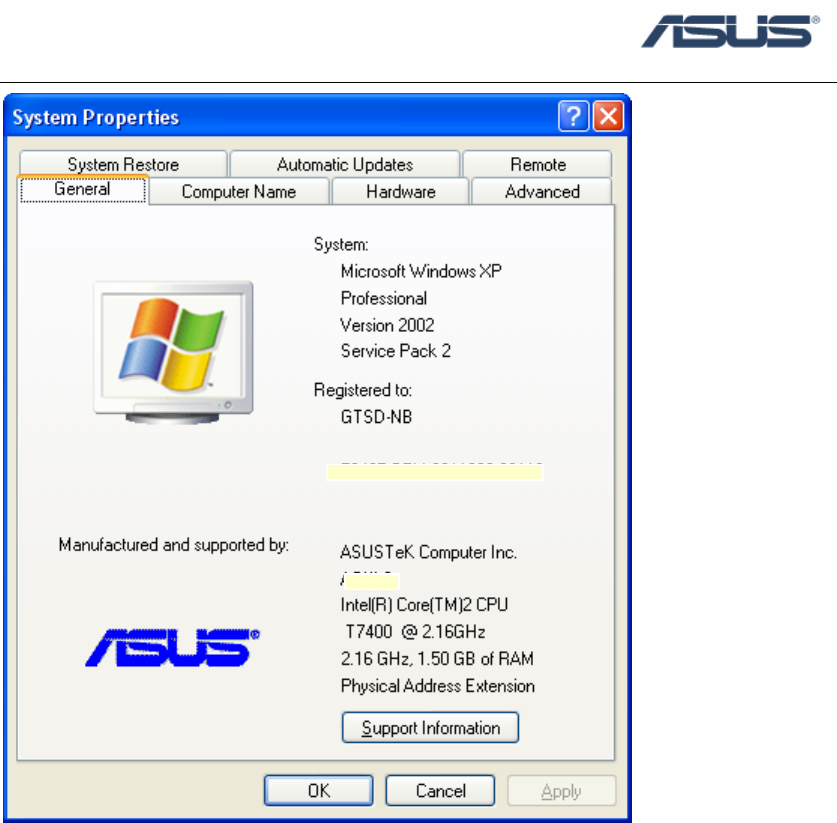The width and height of the screenshot is (837, 823).
Task: Open the Hardware tab
Action: [400, 191]
